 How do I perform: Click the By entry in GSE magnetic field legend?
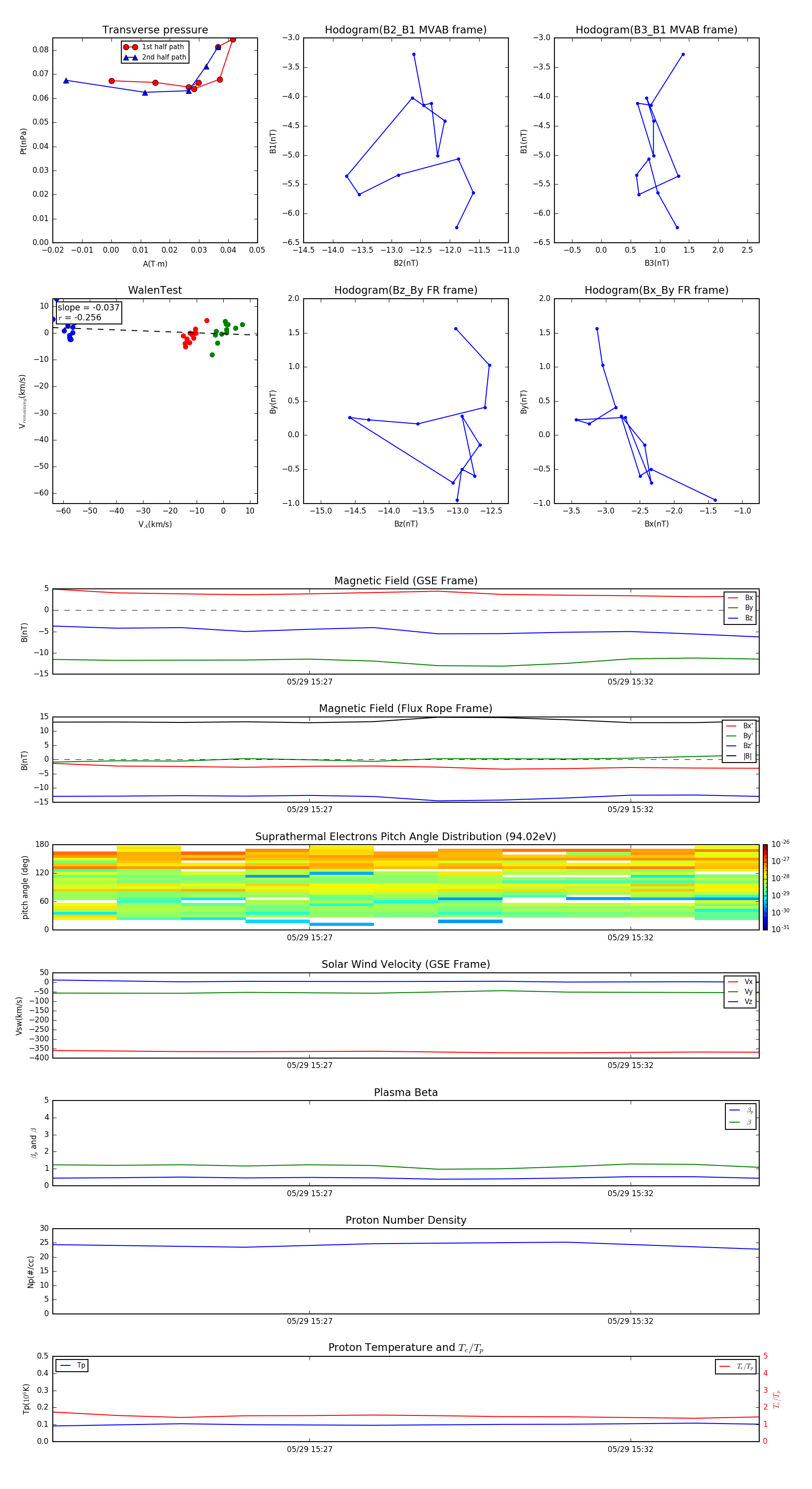[740, 607]
